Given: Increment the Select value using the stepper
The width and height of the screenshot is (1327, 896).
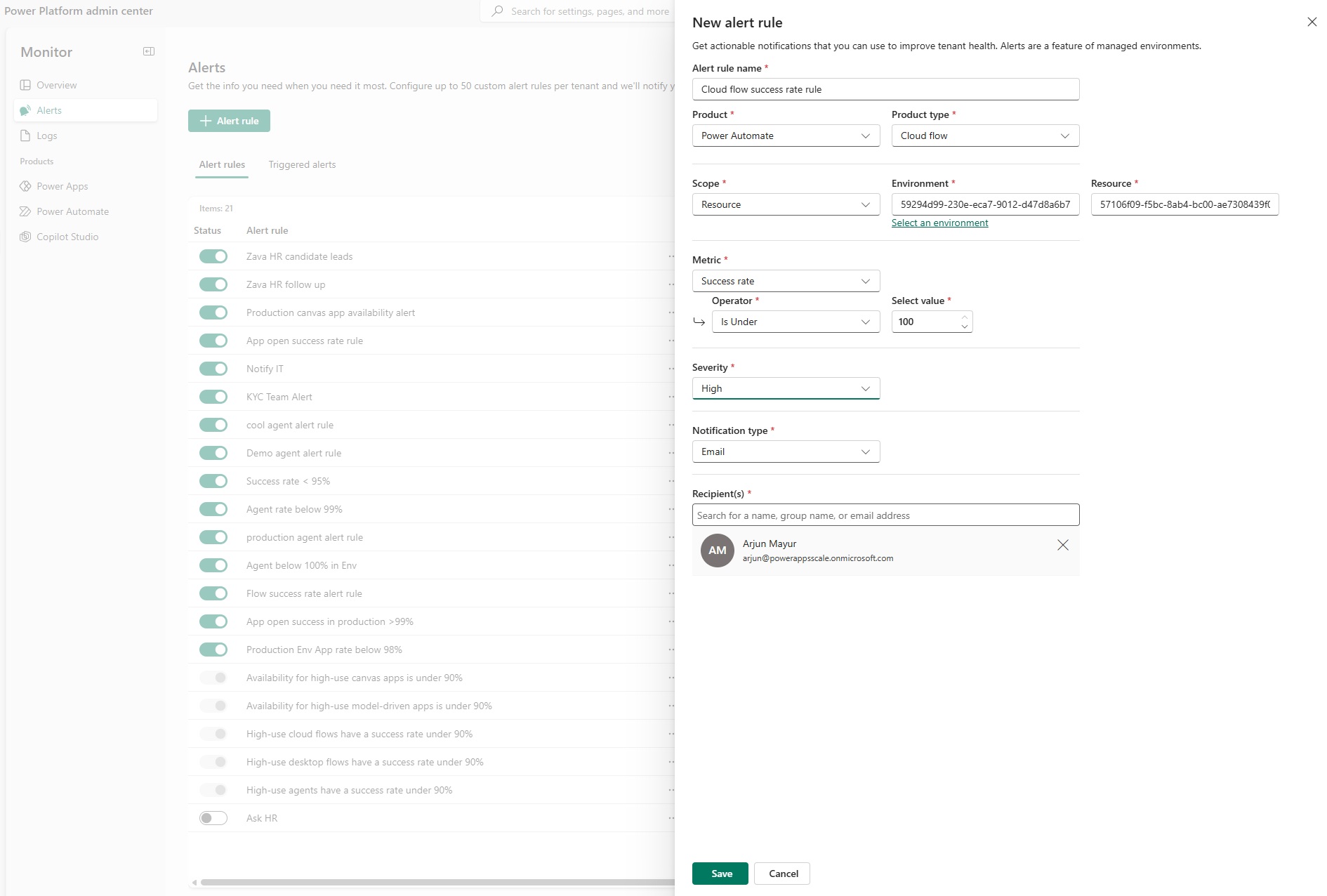Looking at the screenshot, I should [x=965, y=317].
